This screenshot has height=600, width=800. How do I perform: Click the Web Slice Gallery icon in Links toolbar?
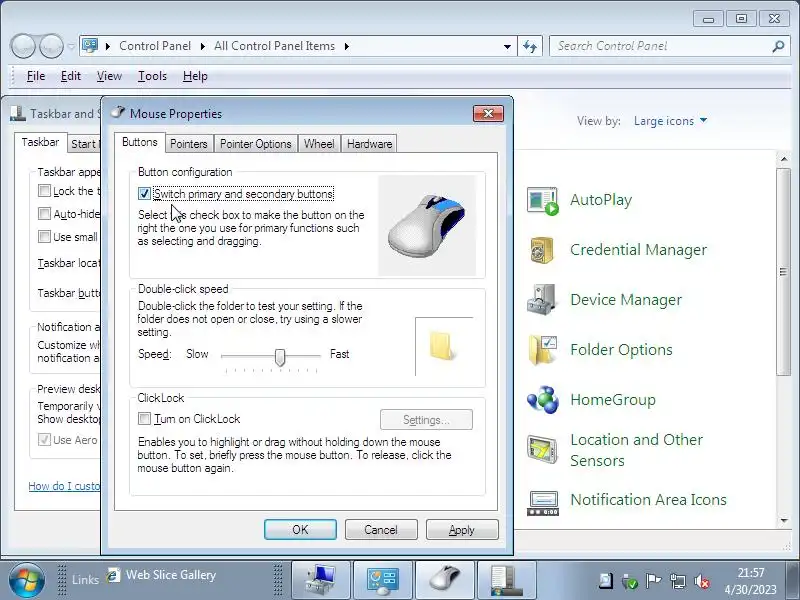[113, 576]
